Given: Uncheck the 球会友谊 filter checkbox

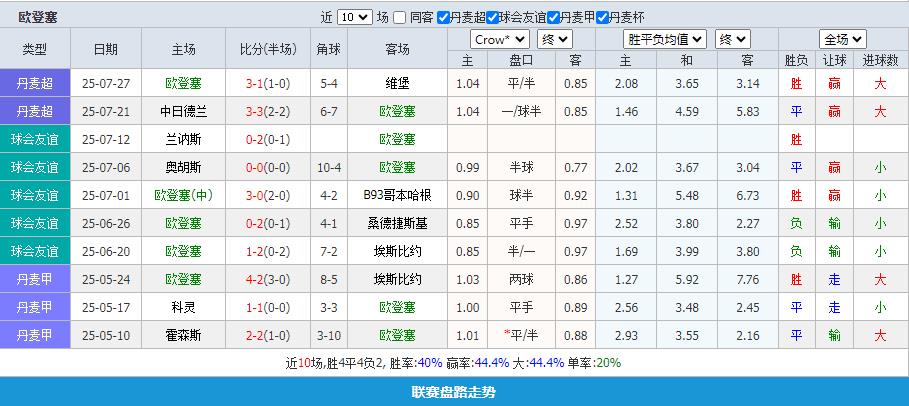Looking at the screenshot, I should click(492, 17).
